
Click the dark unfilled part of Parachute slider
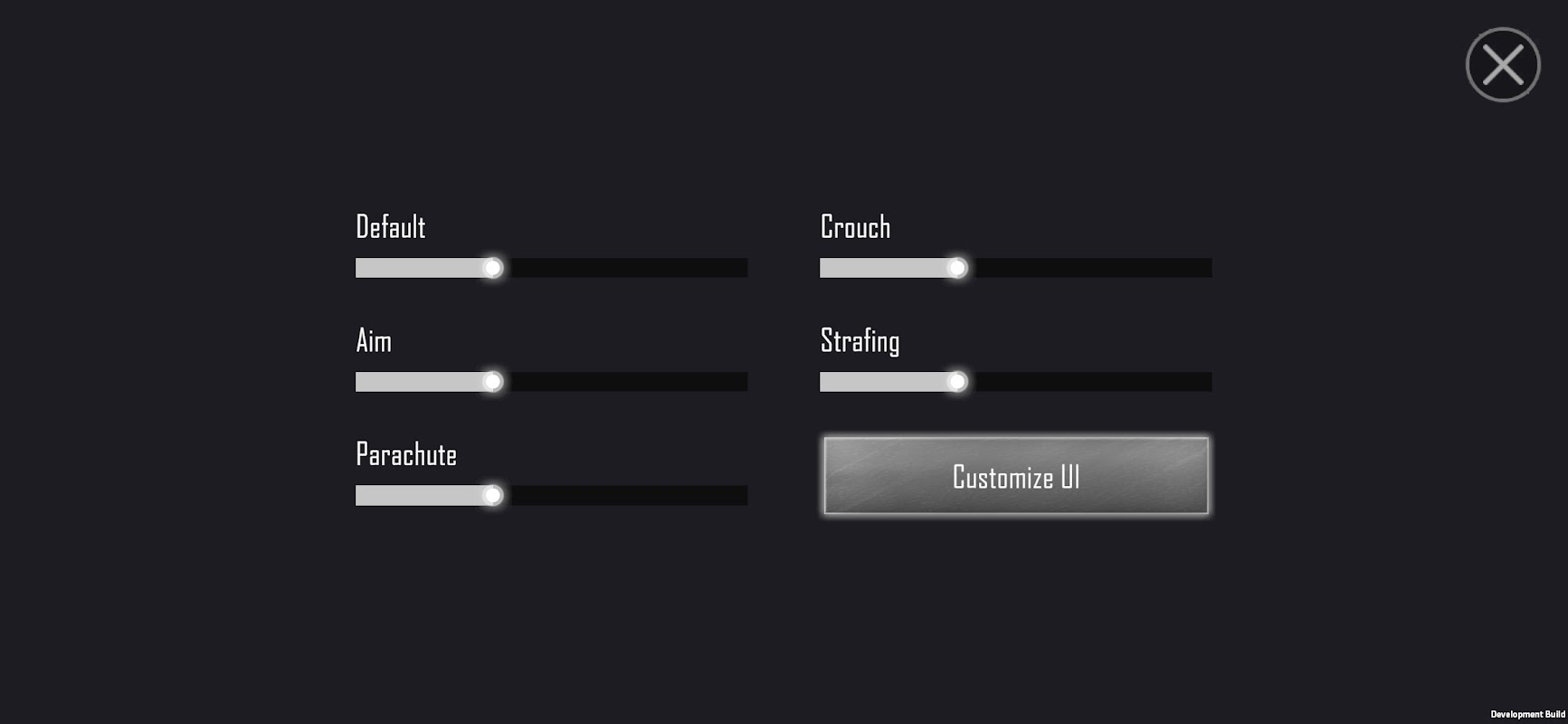(x=629, y=495)
